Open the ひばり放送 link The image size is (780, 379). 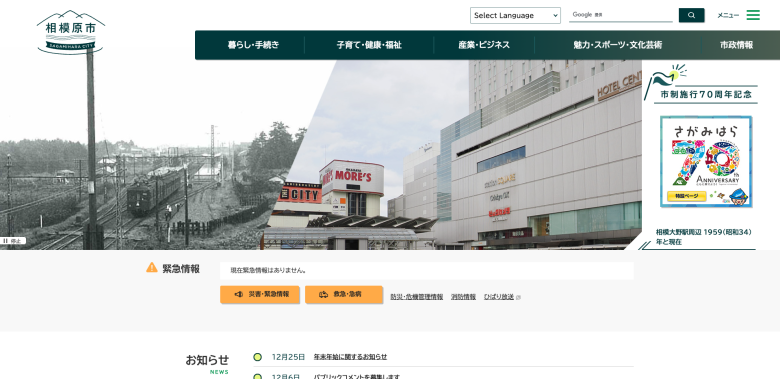pos(498,297)
